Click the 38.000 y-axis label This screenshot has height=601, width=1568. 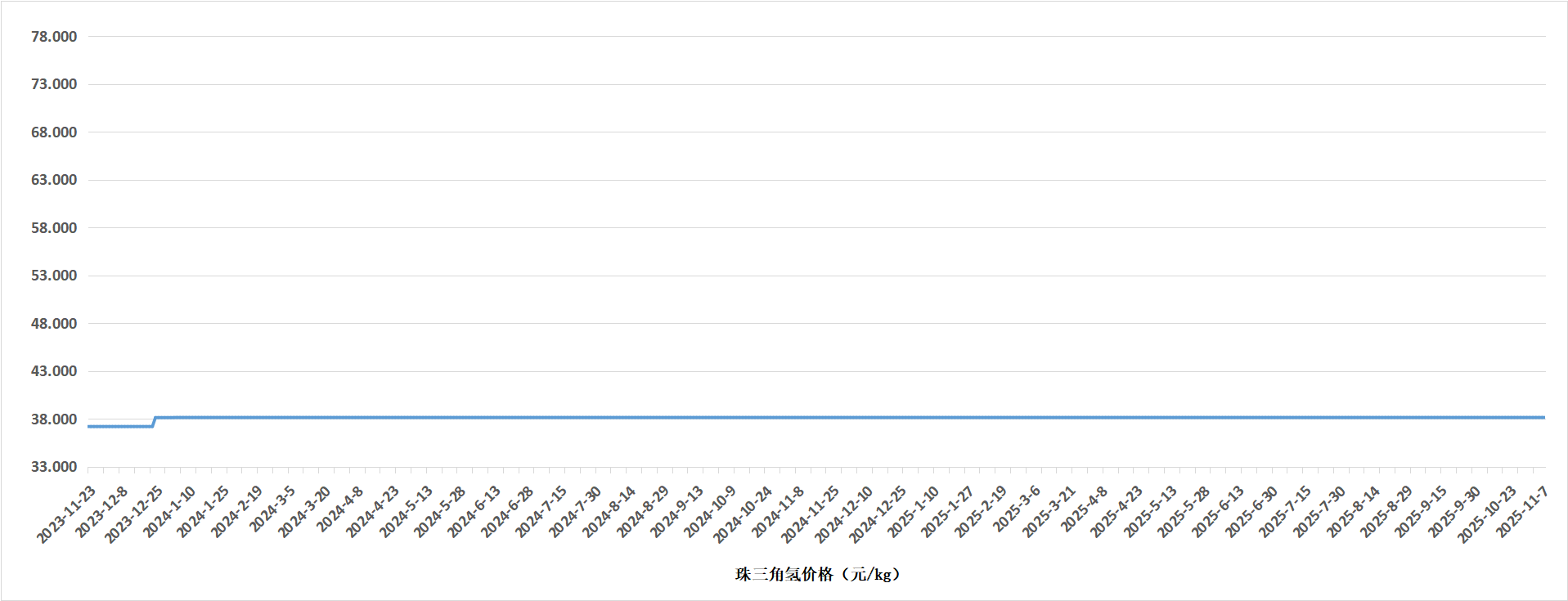click(54, 419)
